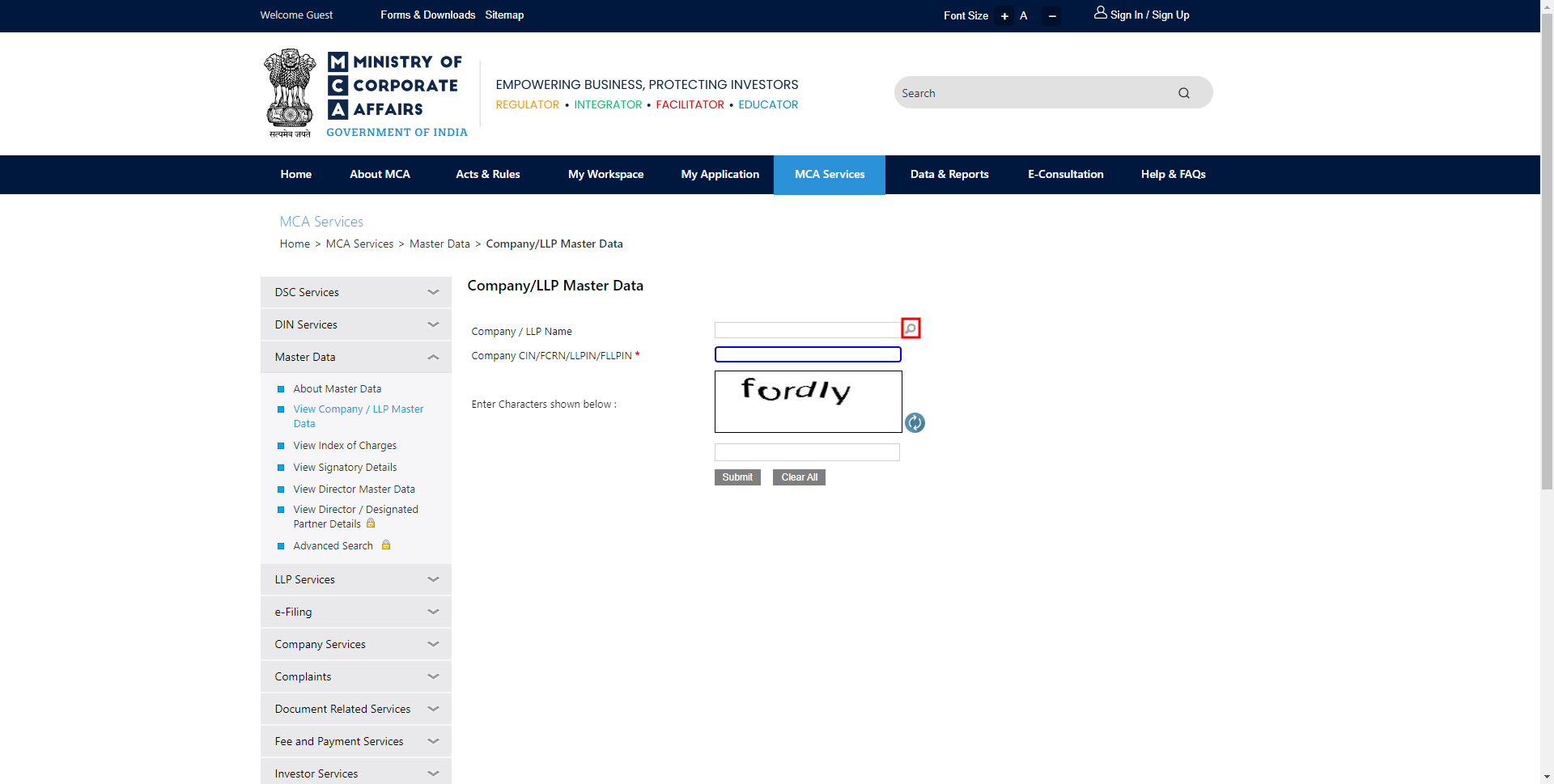This screenshot has height=784, width=1554.
Task: Open the Data & Reports menu
Action: 949,174
